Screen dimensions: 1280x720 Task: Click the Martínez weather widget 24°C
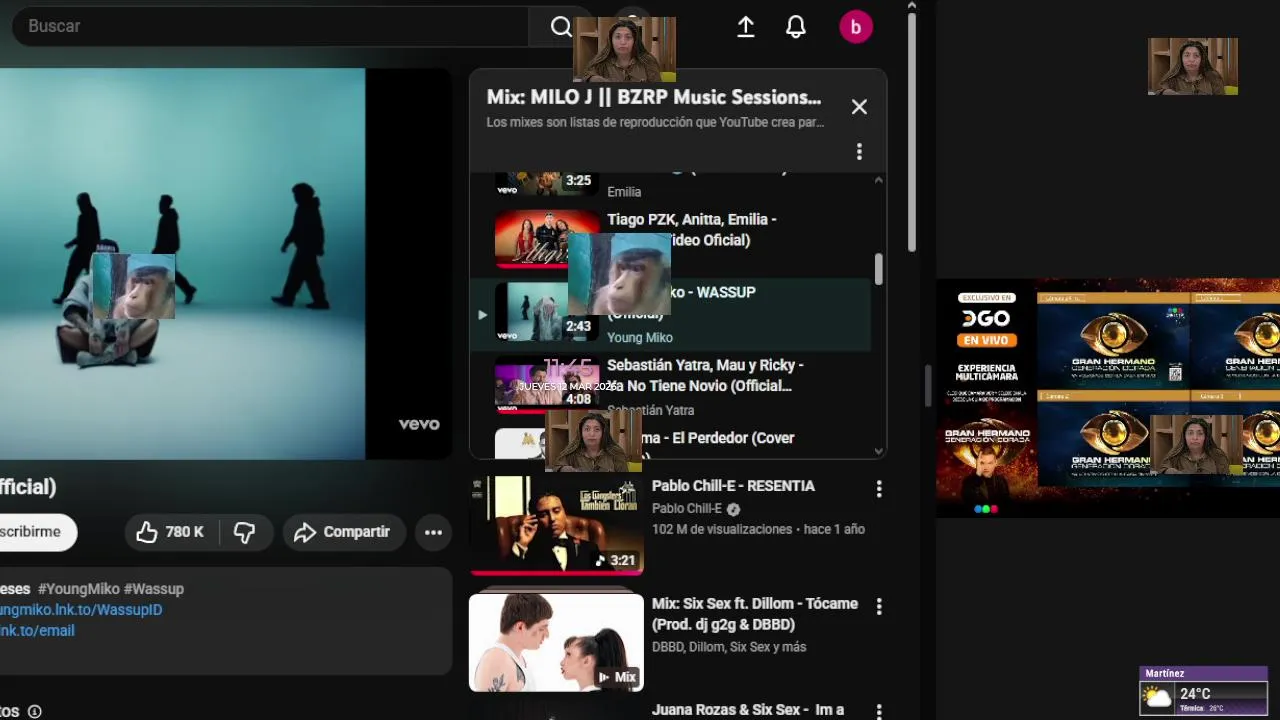[x=1204, y=690]
